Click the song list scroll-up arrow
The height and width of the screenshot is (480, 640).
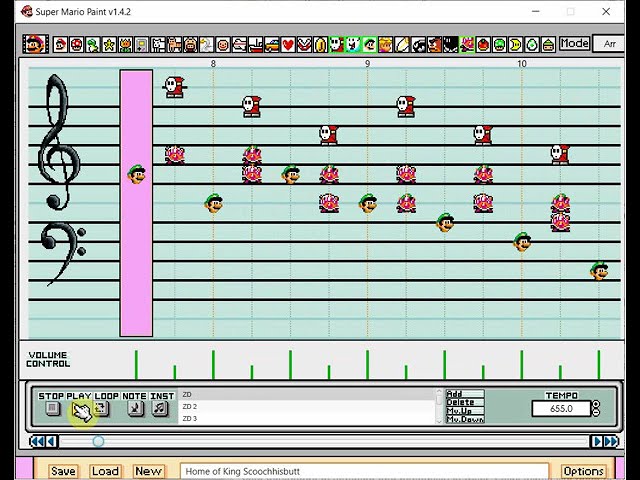tap(439, 391)
